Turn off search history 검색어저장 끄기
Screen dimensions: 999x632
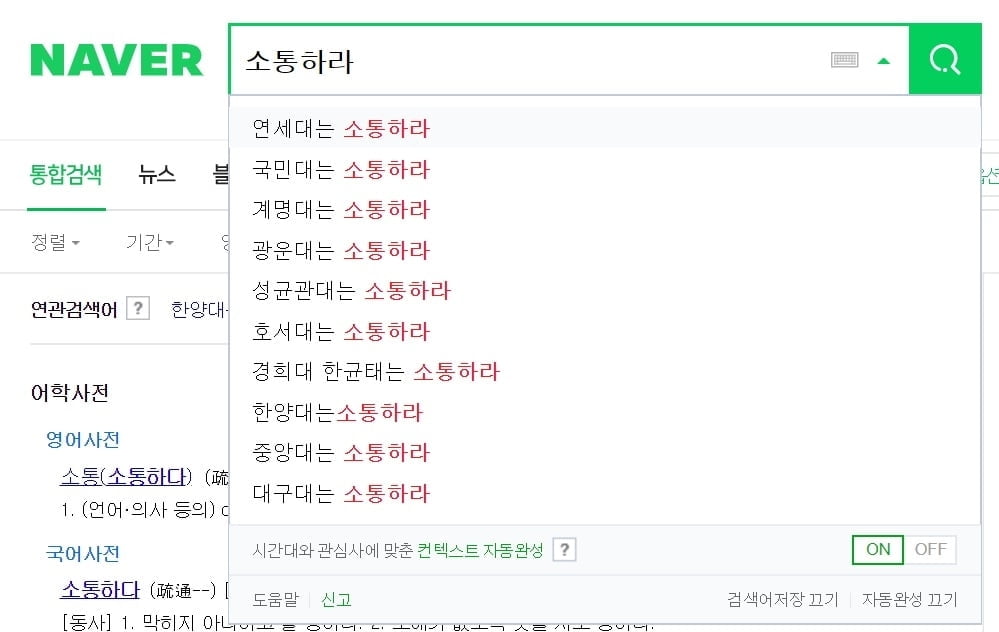click(783, 600)
